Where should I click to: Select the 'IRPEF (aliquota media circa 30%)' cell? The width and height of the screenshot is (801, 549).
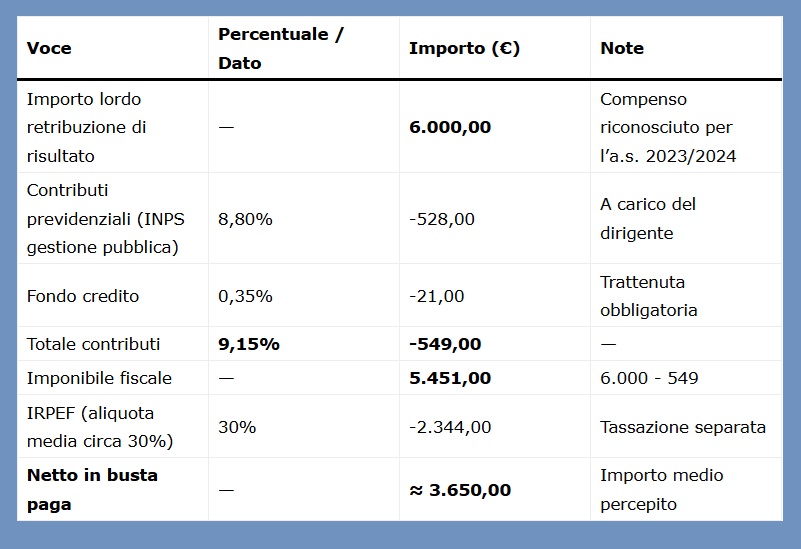pos(99,427)
